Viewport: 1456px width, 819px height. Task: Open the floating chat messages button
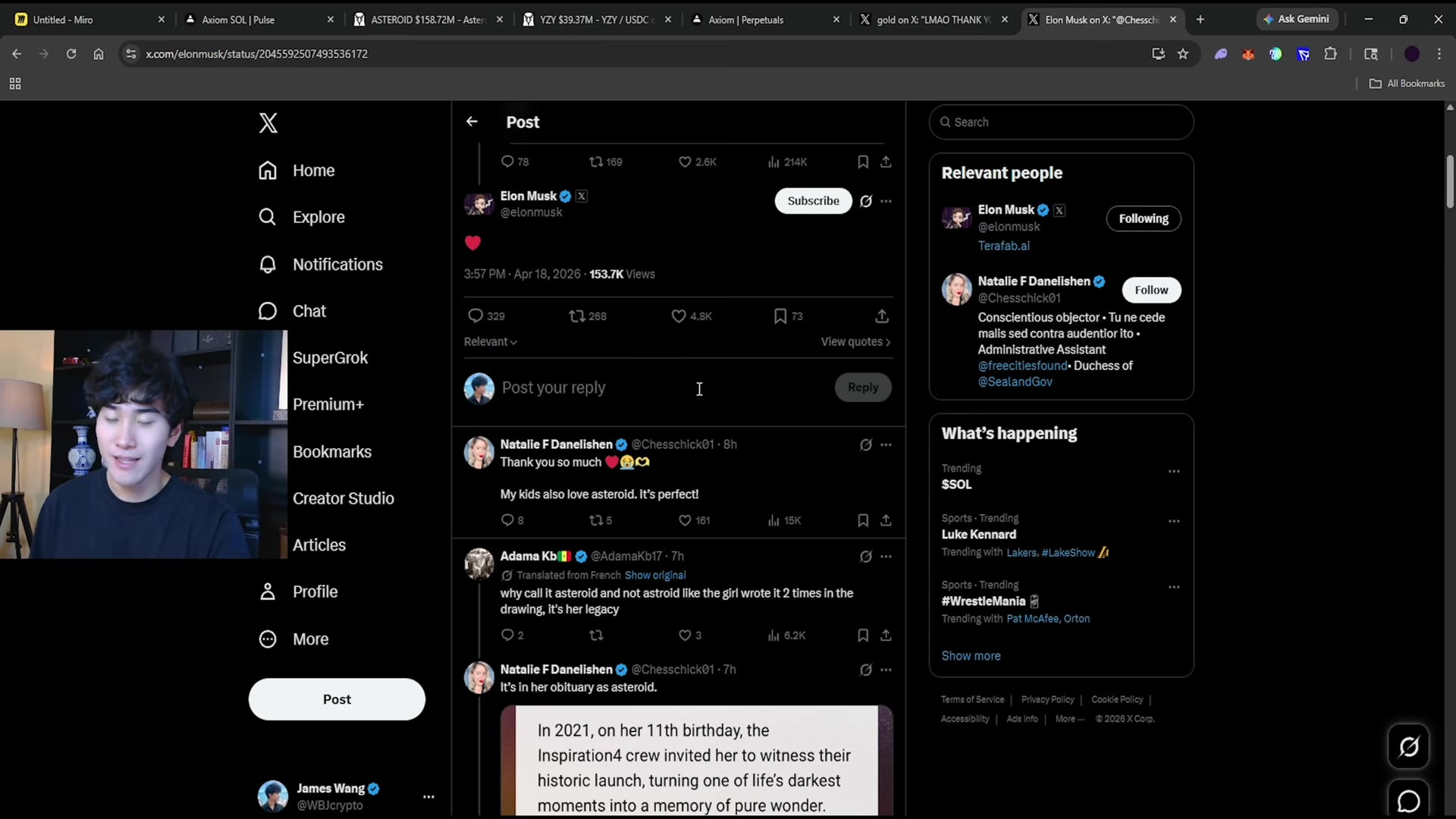click(x=1409, y=800)
